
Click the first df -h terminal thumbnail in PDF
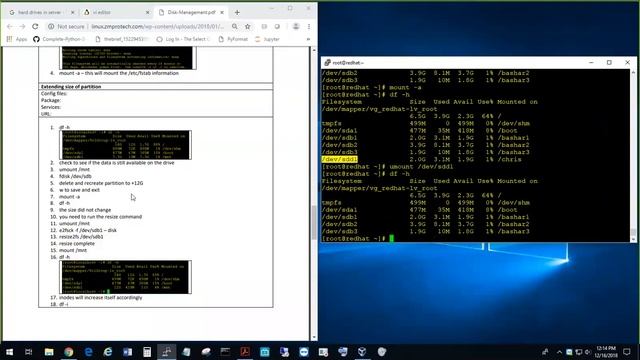click(x=126, y=145)
